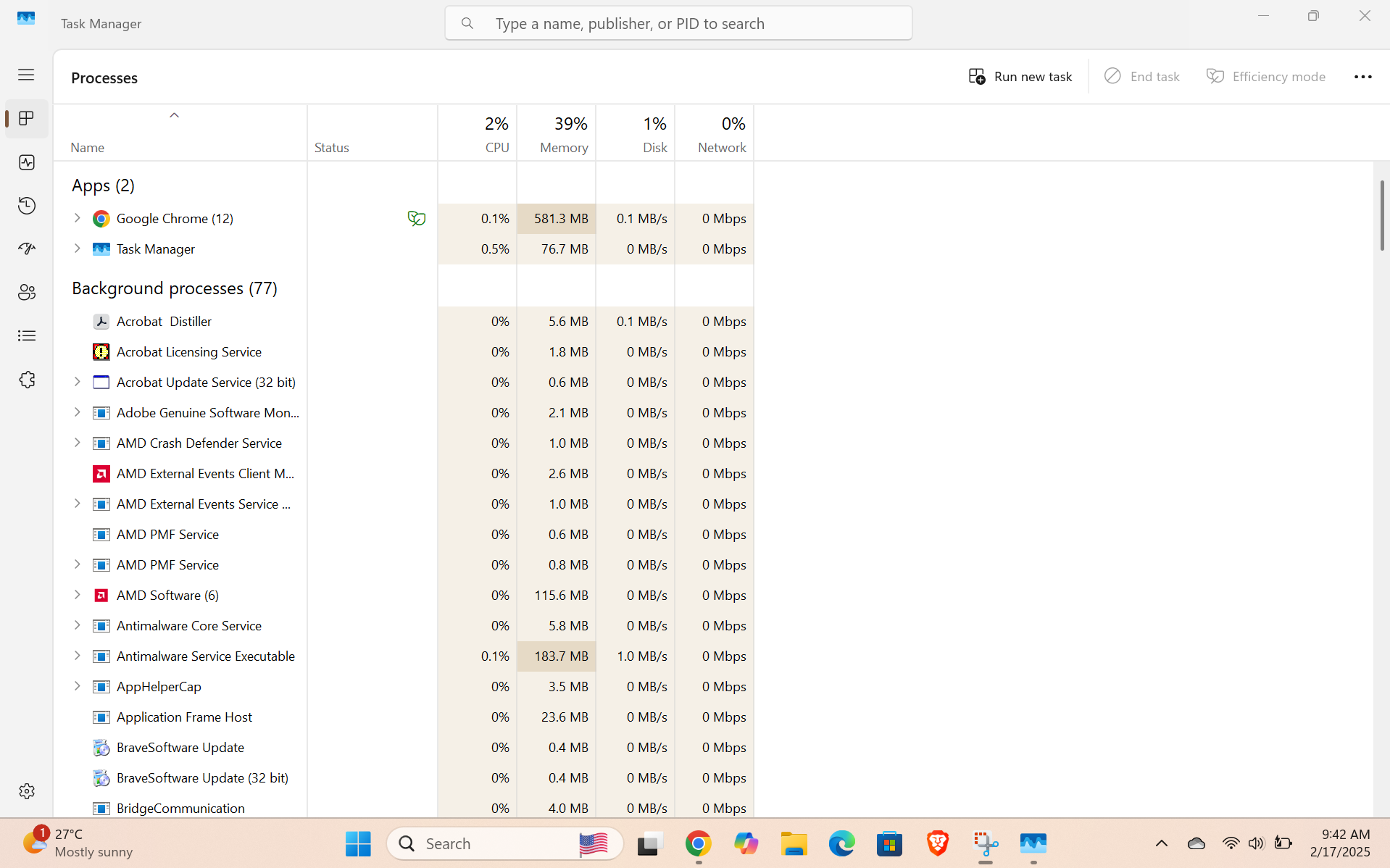The image size is (1390, 868).
Task: Launch Brave browser from the taskbar
Action: click(937, 843)
